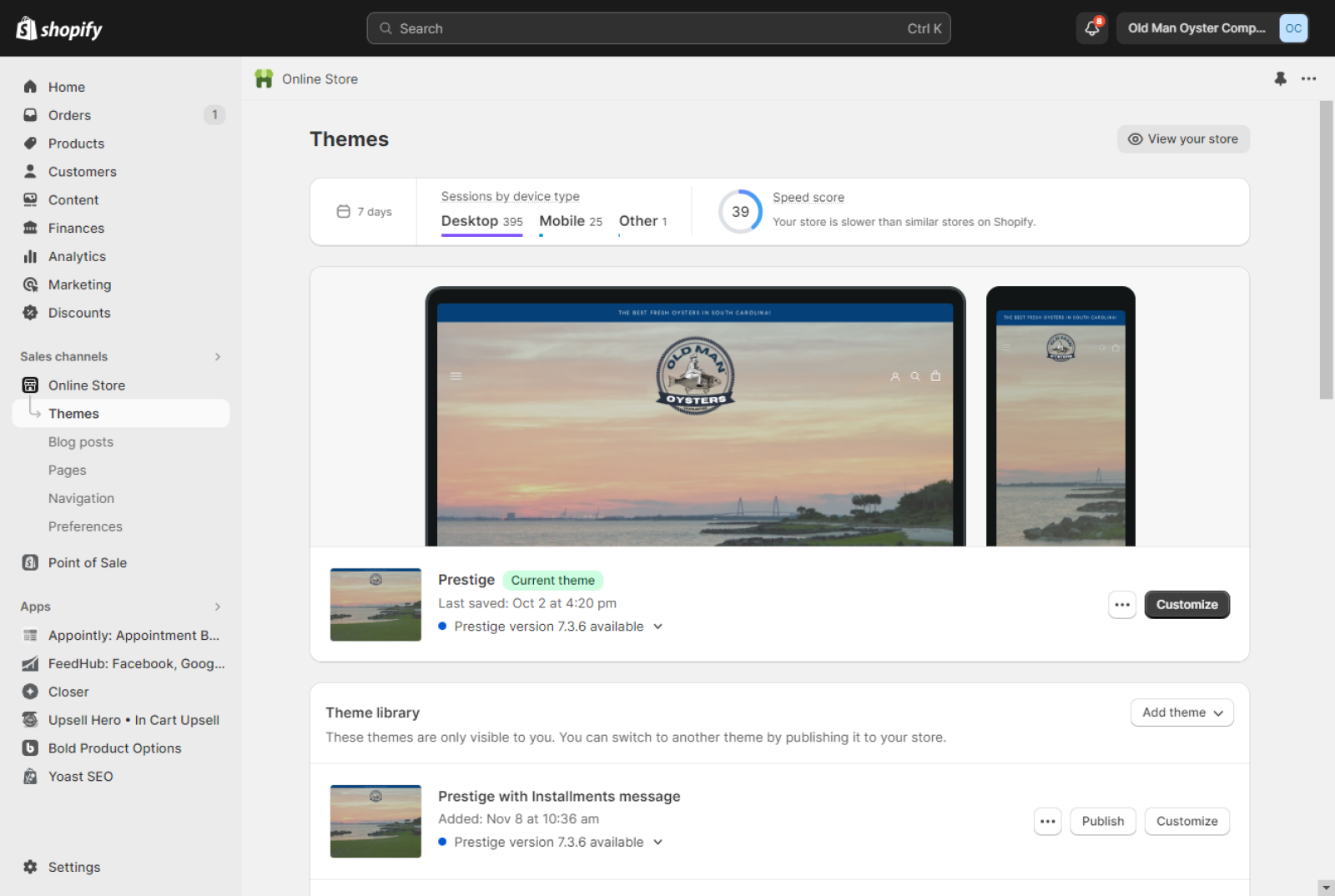Expand Prestige version 7.3.6 available details
Screen dimensions: 1335x896
657,627
